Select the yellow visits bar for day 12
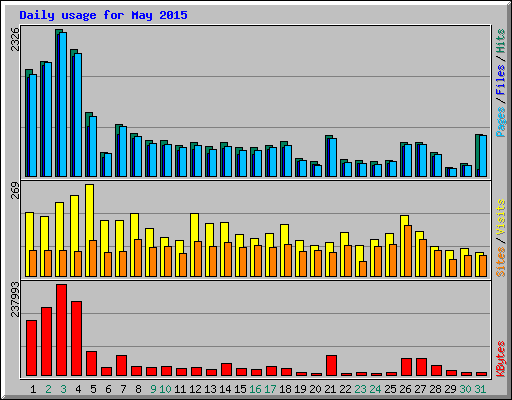The image size is (512, 400). point(194,245)
